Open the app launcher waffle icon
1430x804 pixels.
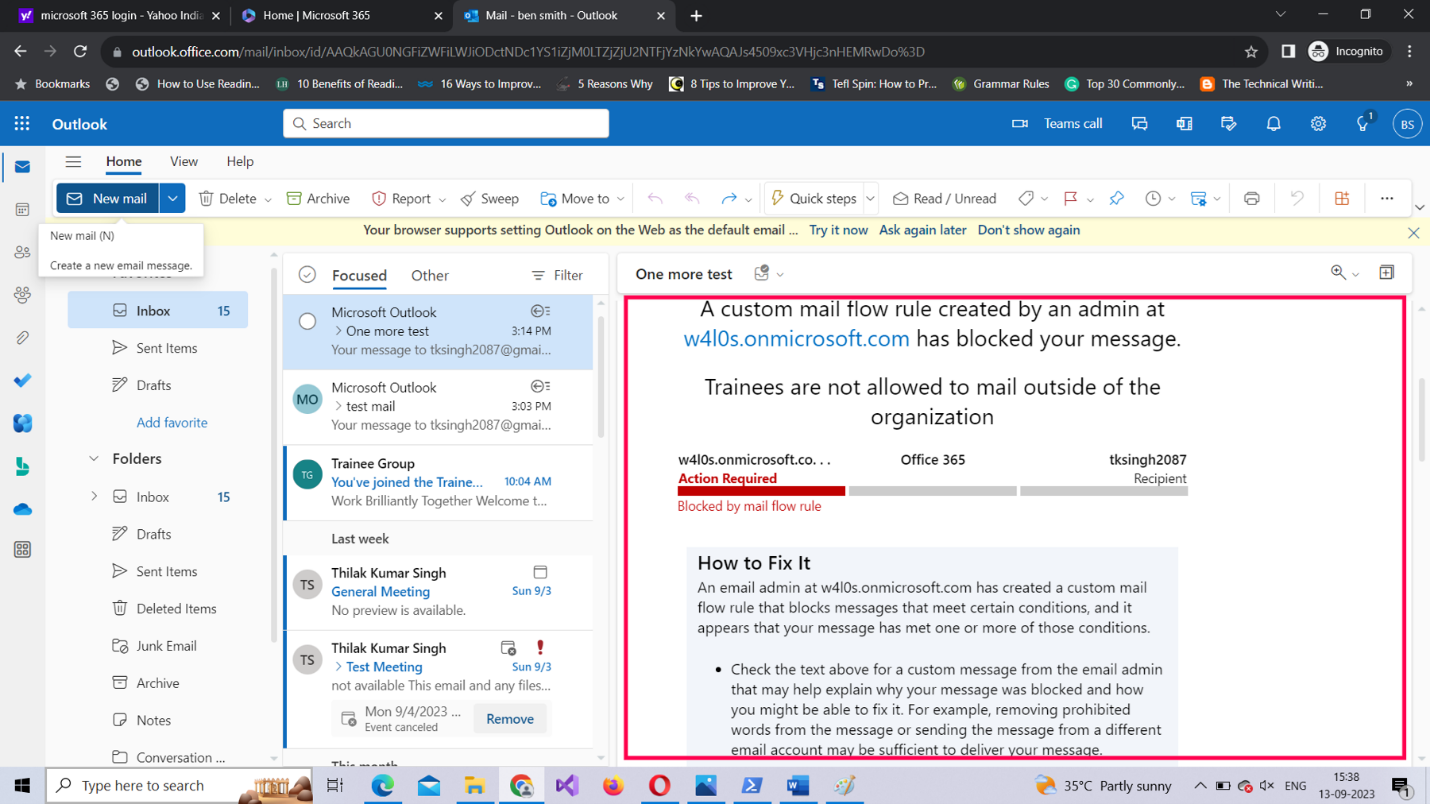(x=22, y=124)
